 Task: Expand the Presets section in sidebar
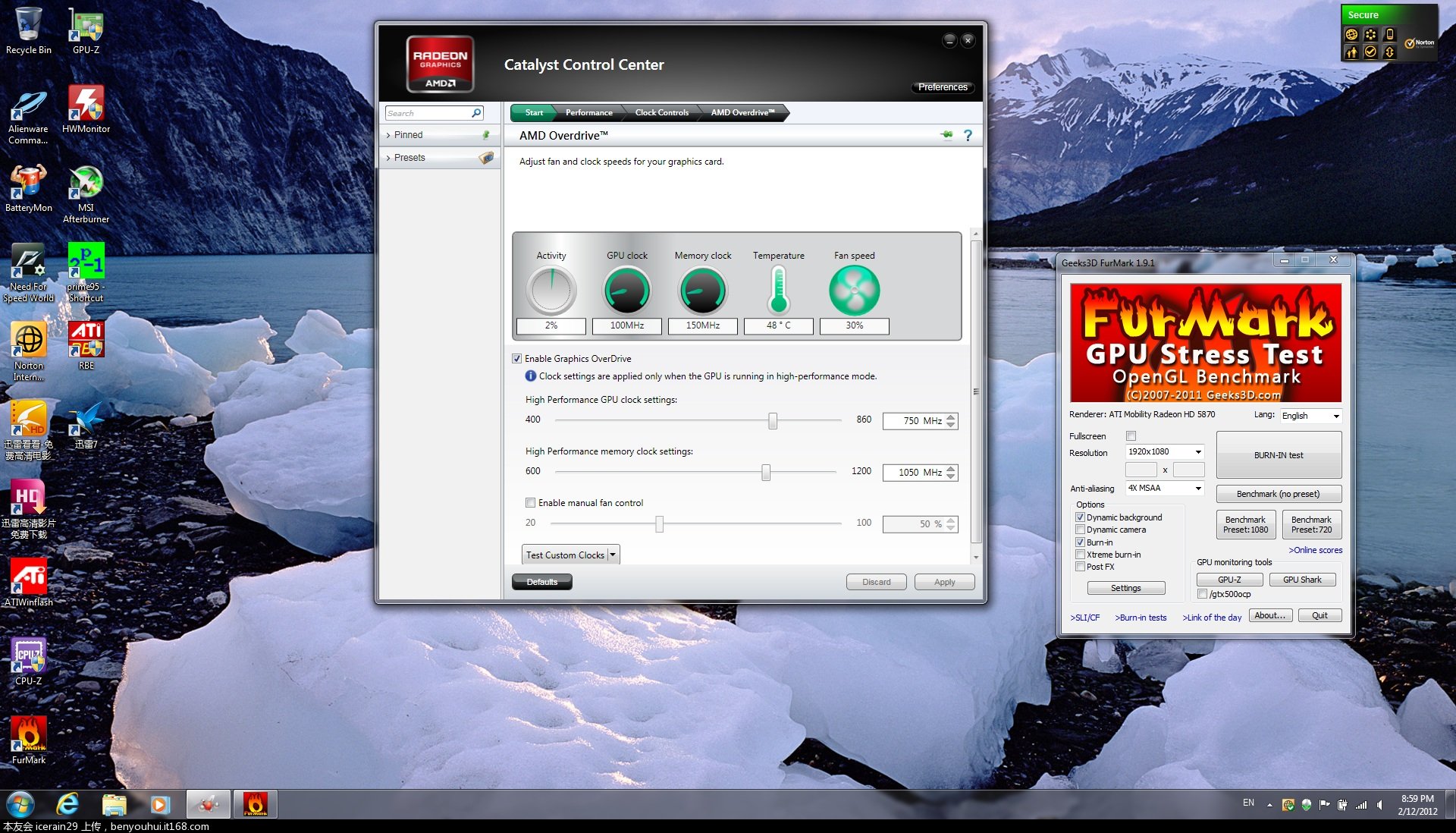(409, 158)
